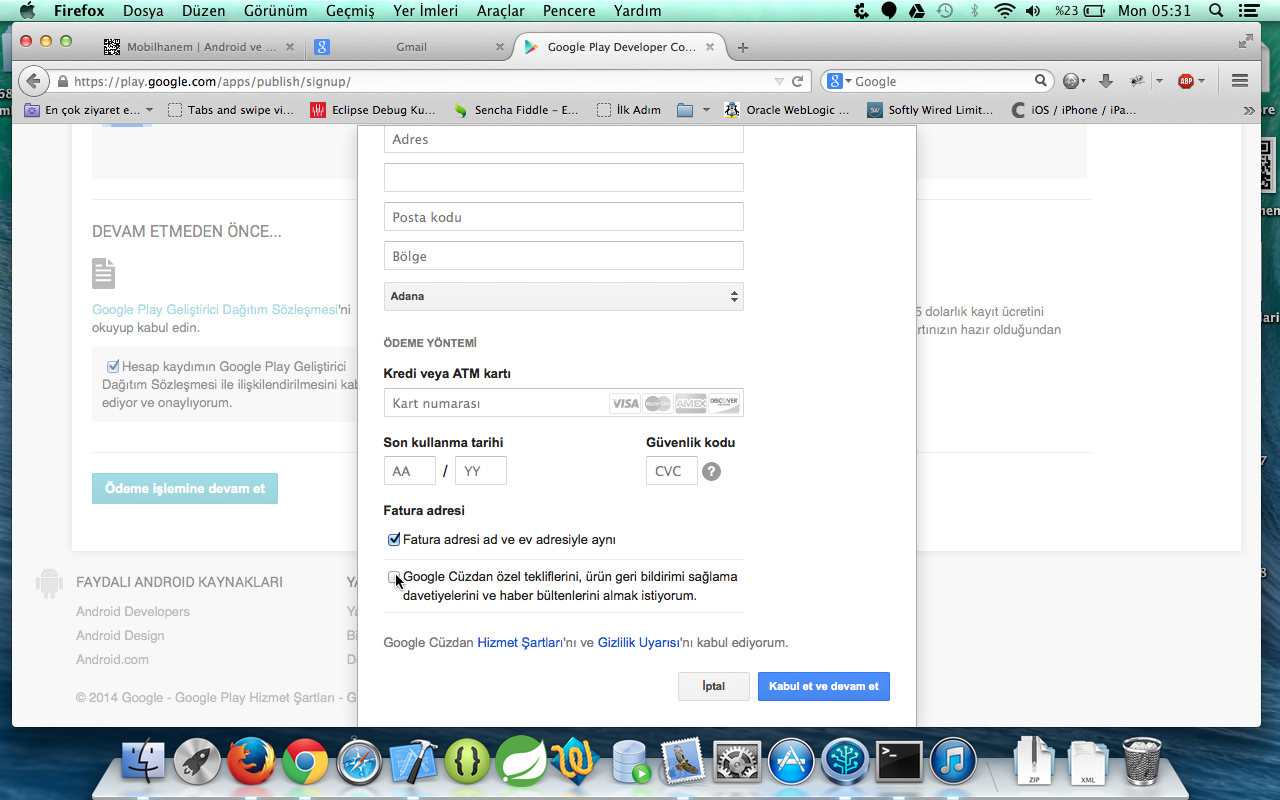
Task: Open the Firefox hamburger menu
Action: [1240, 81]
